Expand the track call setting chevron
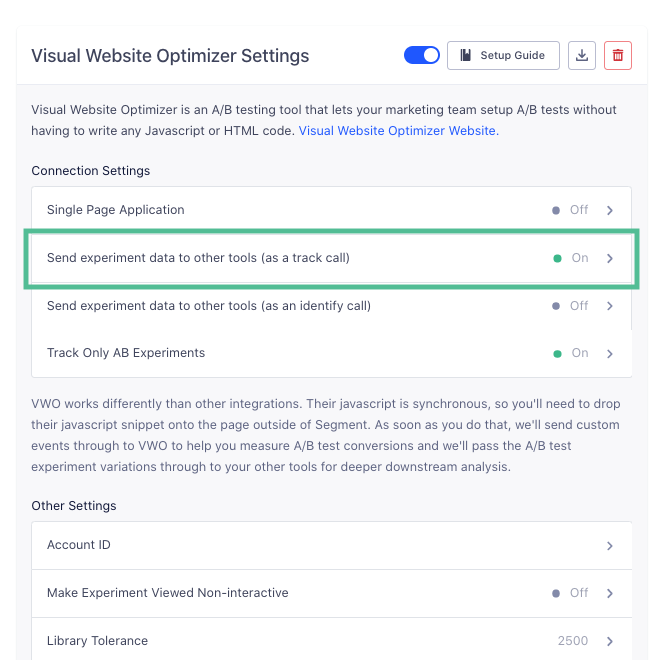The image size is (665, 660). (x=610, y=258)
